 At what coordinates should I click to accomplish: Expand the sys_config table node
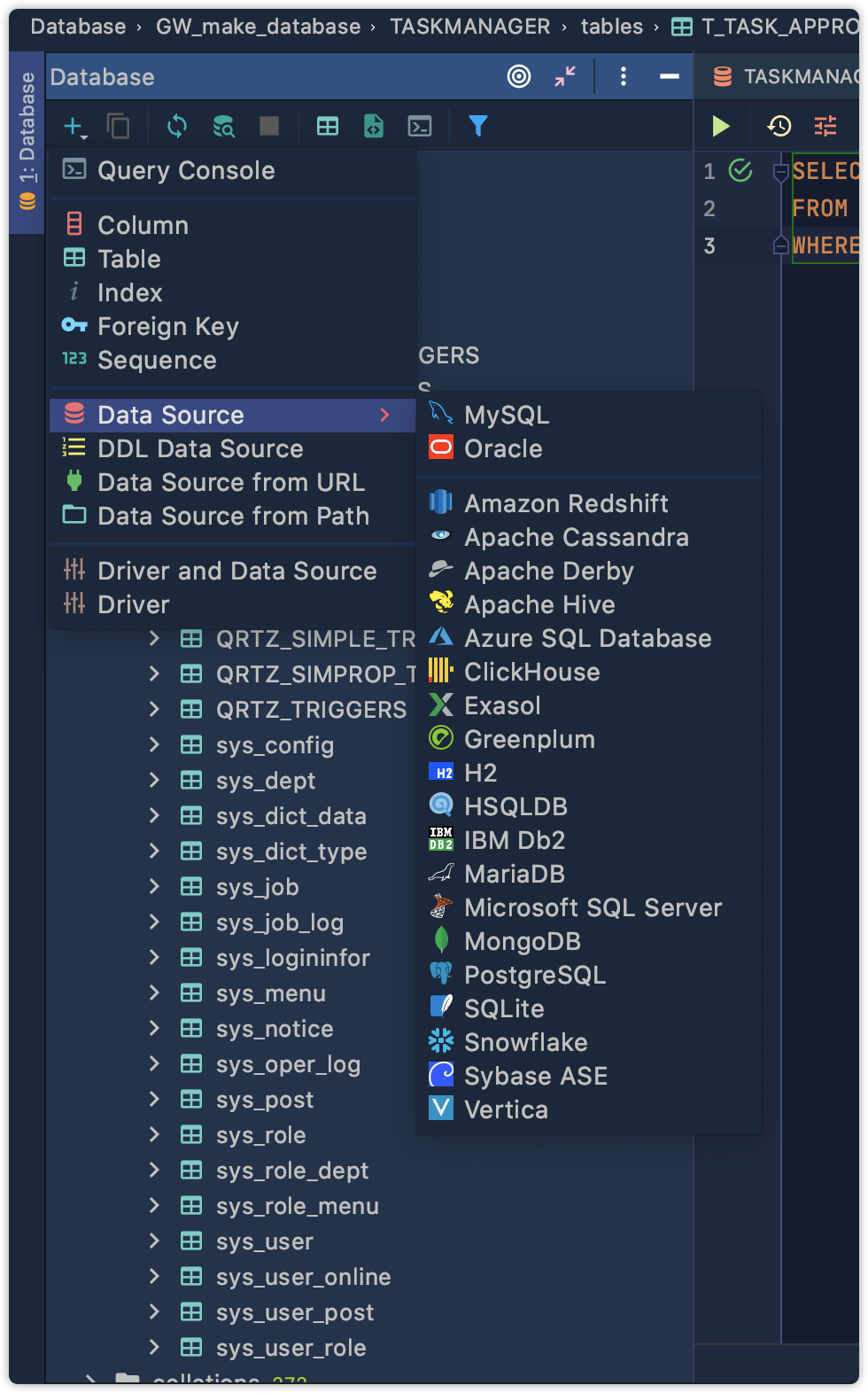tap(155, 744)
